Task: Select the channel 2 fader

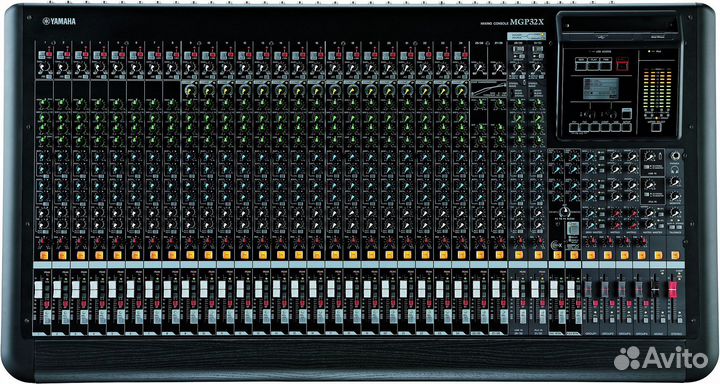Action: (57, 289)
